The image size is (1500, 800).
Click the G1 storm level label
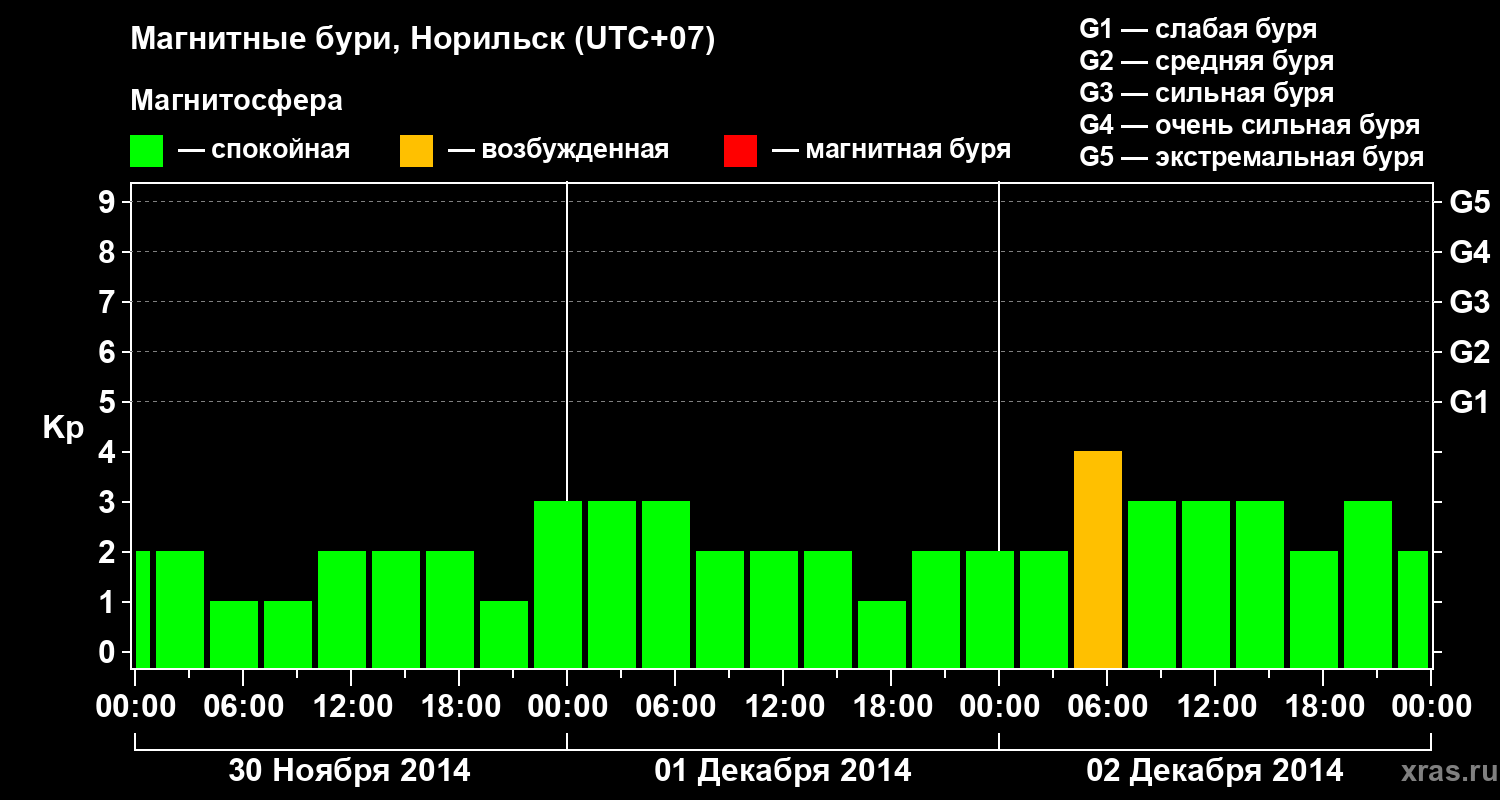click(x=1469, y=403)
